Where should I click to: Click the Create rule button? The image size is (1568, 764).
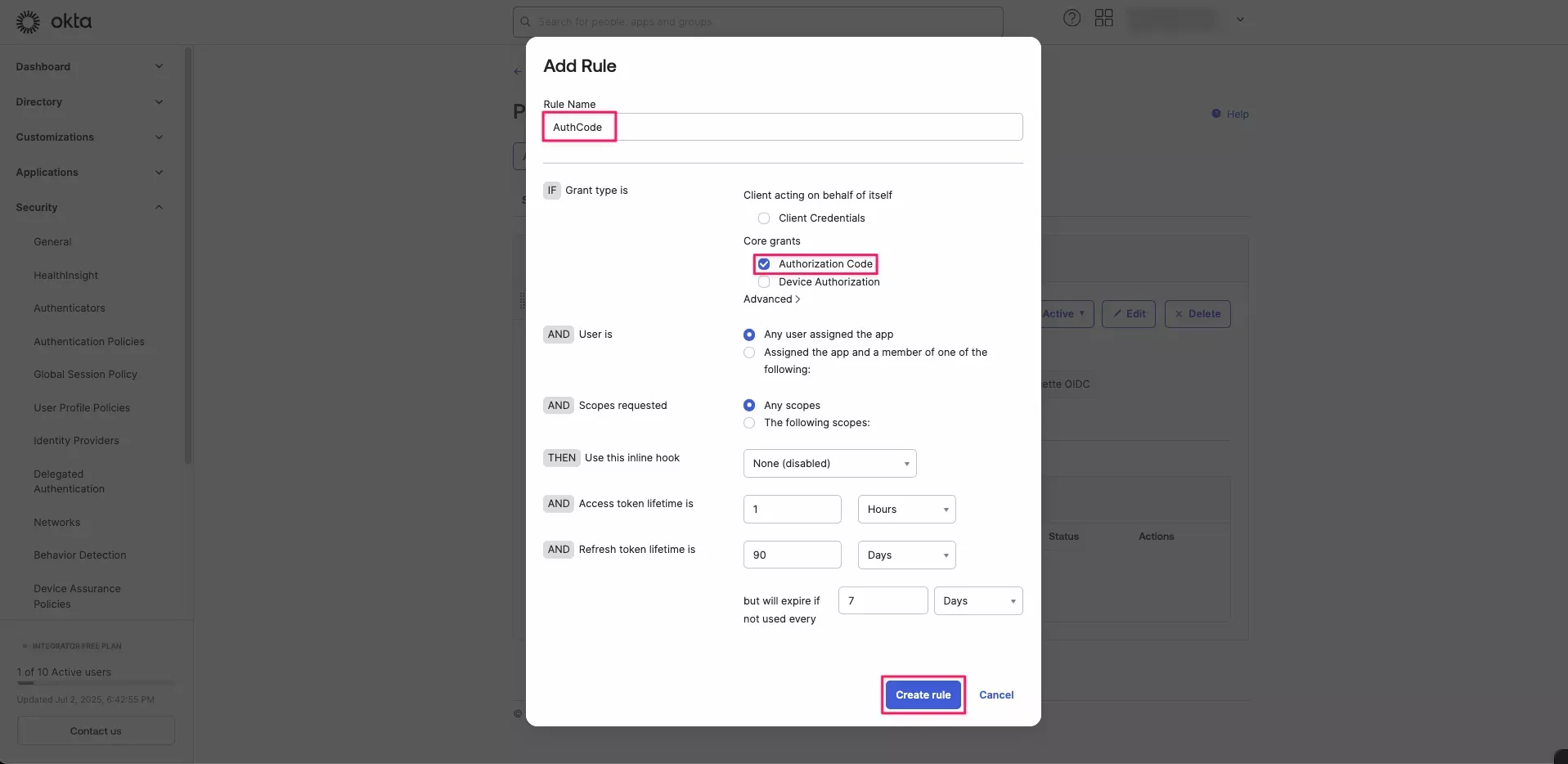tap(922, 694)
